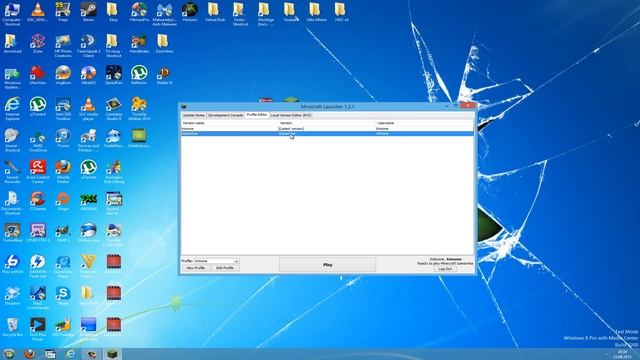This screenshot has width=640, height=360.
Task: Open the Local Version Editor (NYI) tab
Action: coord(291,116)
